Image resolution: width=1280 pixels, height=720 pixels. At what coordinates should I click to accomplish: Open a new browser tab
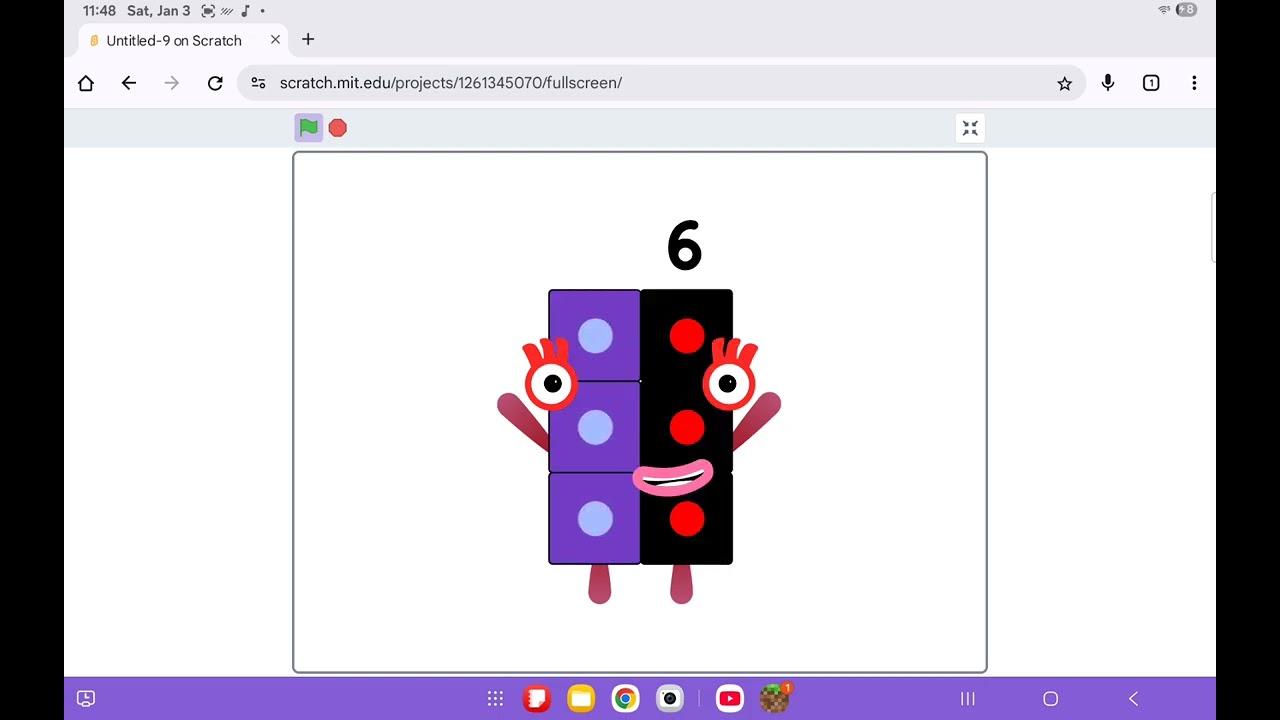coord(308,39)
